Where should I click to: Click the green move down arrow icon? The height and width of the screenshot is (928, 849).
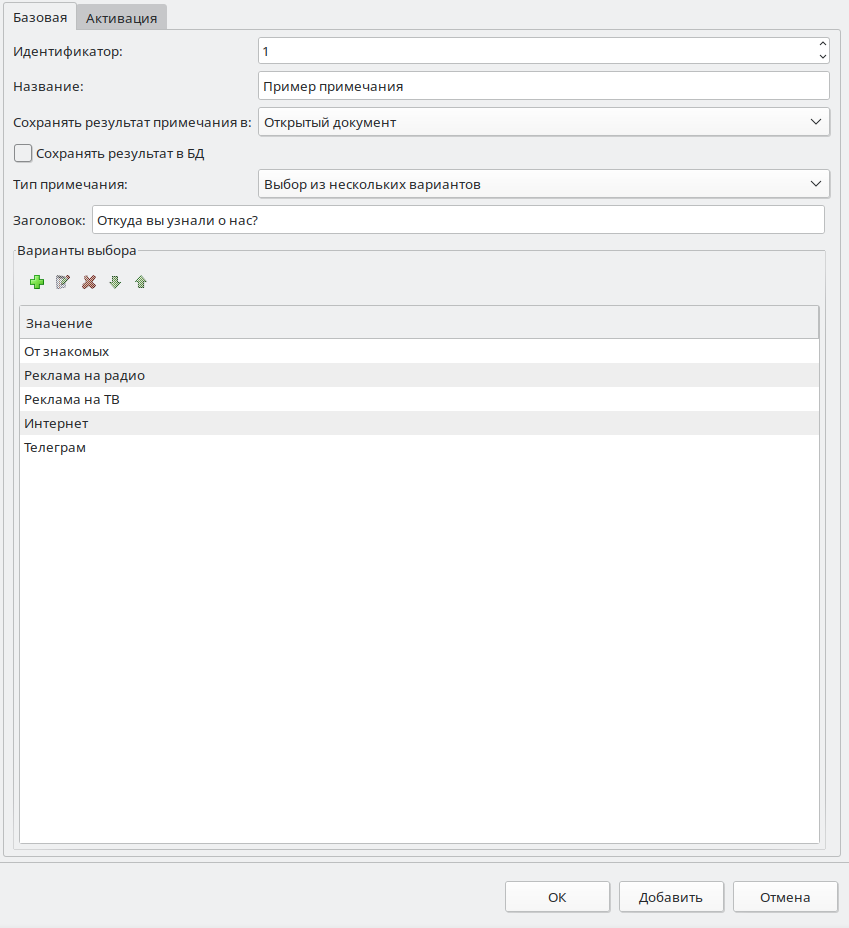[x=115, y=283]
